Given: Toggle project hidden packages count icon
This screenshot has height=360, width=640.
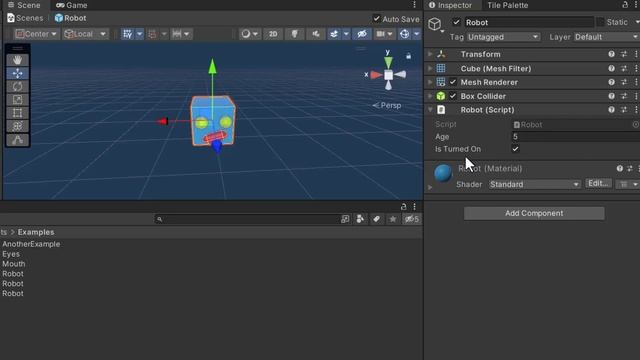Looking at the screenshot, I should 411,219.
